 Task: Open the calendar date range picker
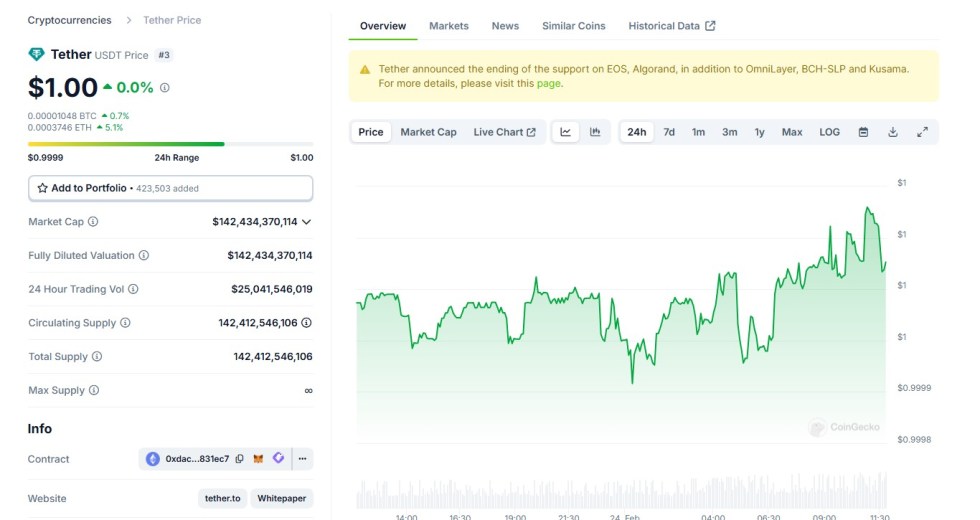tap(863, 132)
